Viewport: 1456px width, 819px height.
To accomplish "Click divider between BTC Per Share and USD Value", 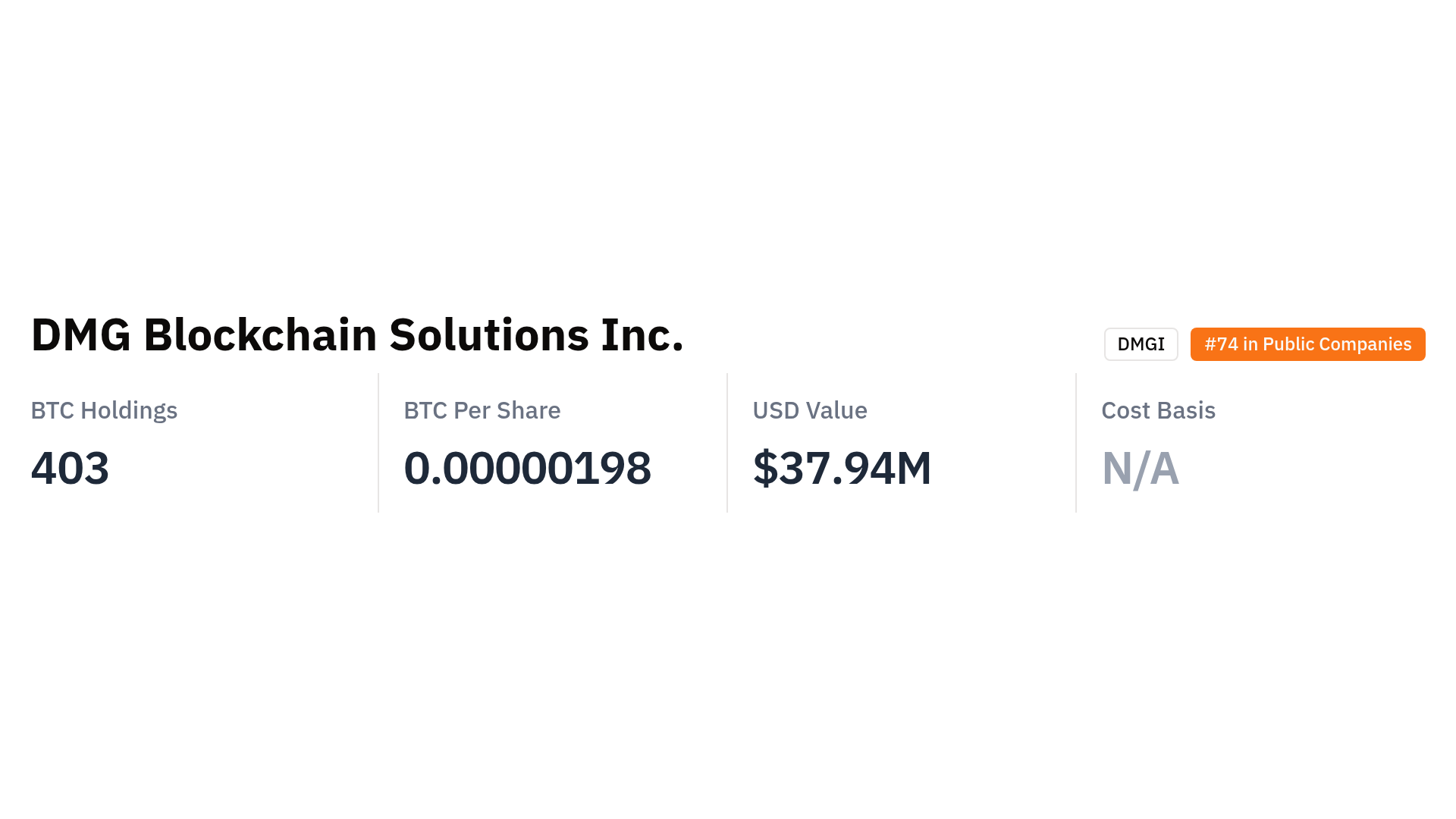I will 727,443.
